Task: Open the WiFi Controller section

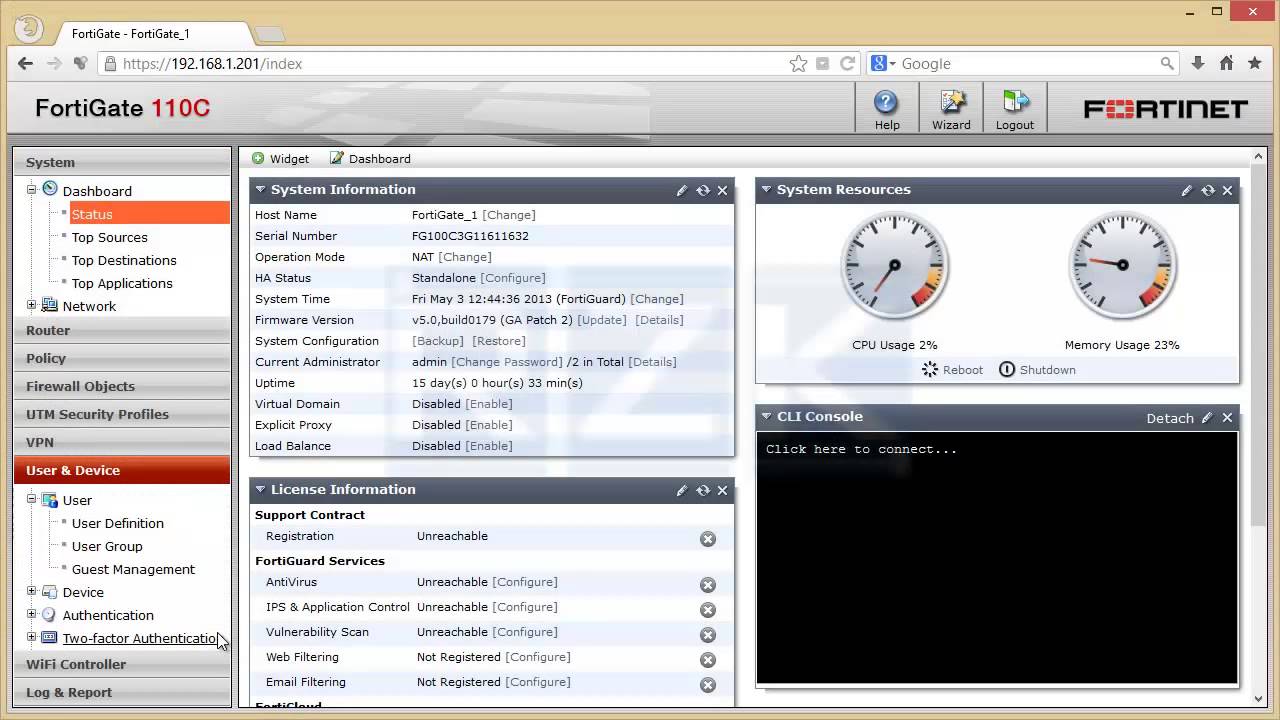Action: 122,664
